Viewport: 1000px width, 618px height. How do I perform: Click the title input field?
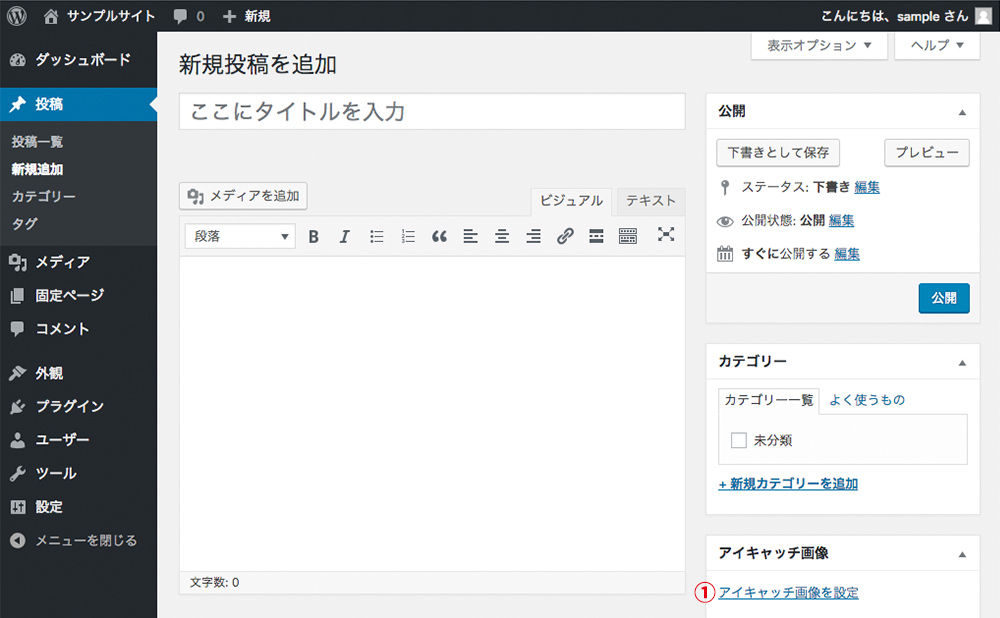tap(432, 111)
